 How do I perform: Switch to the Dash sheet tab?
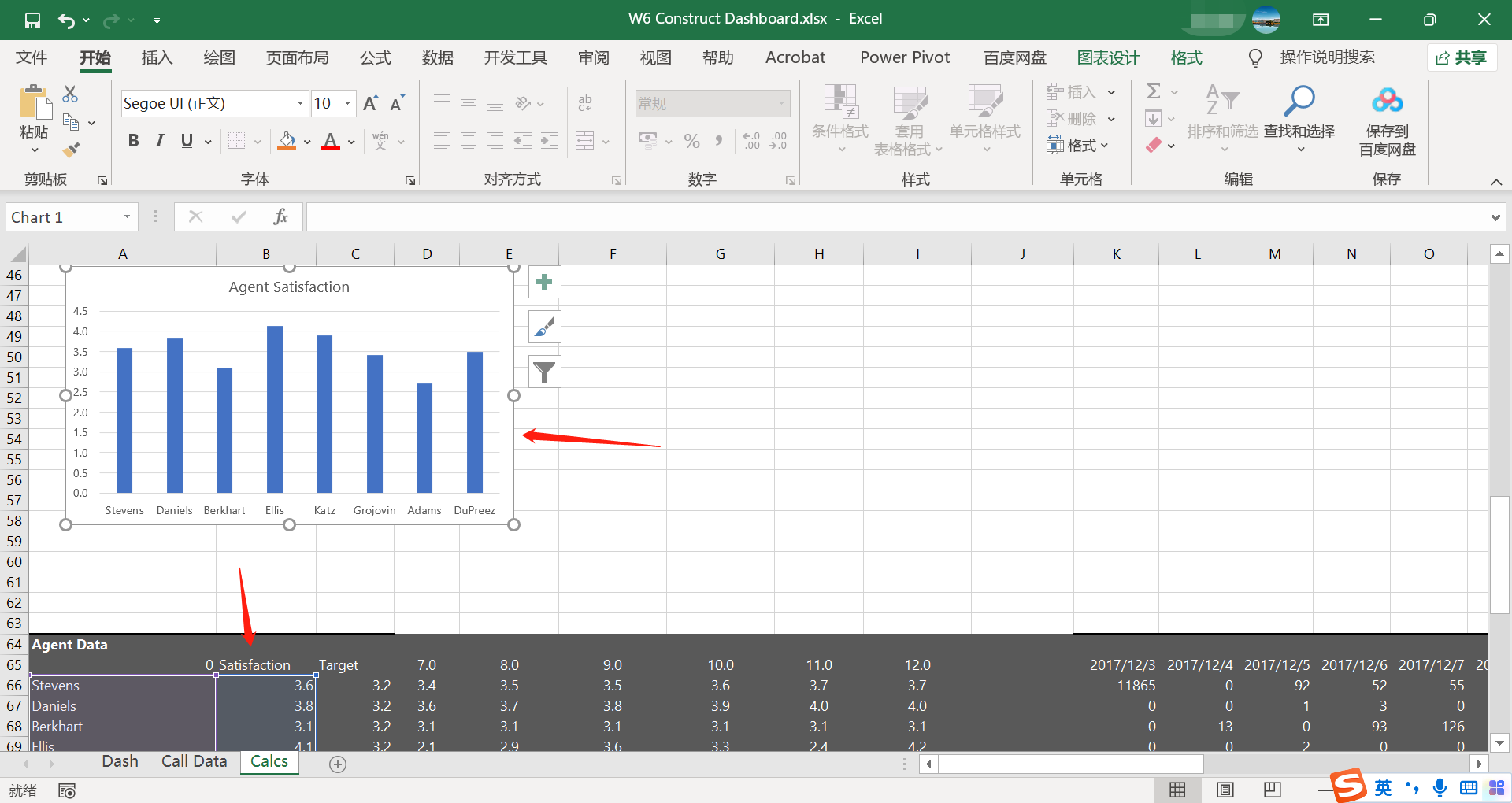tap(120, 762)
